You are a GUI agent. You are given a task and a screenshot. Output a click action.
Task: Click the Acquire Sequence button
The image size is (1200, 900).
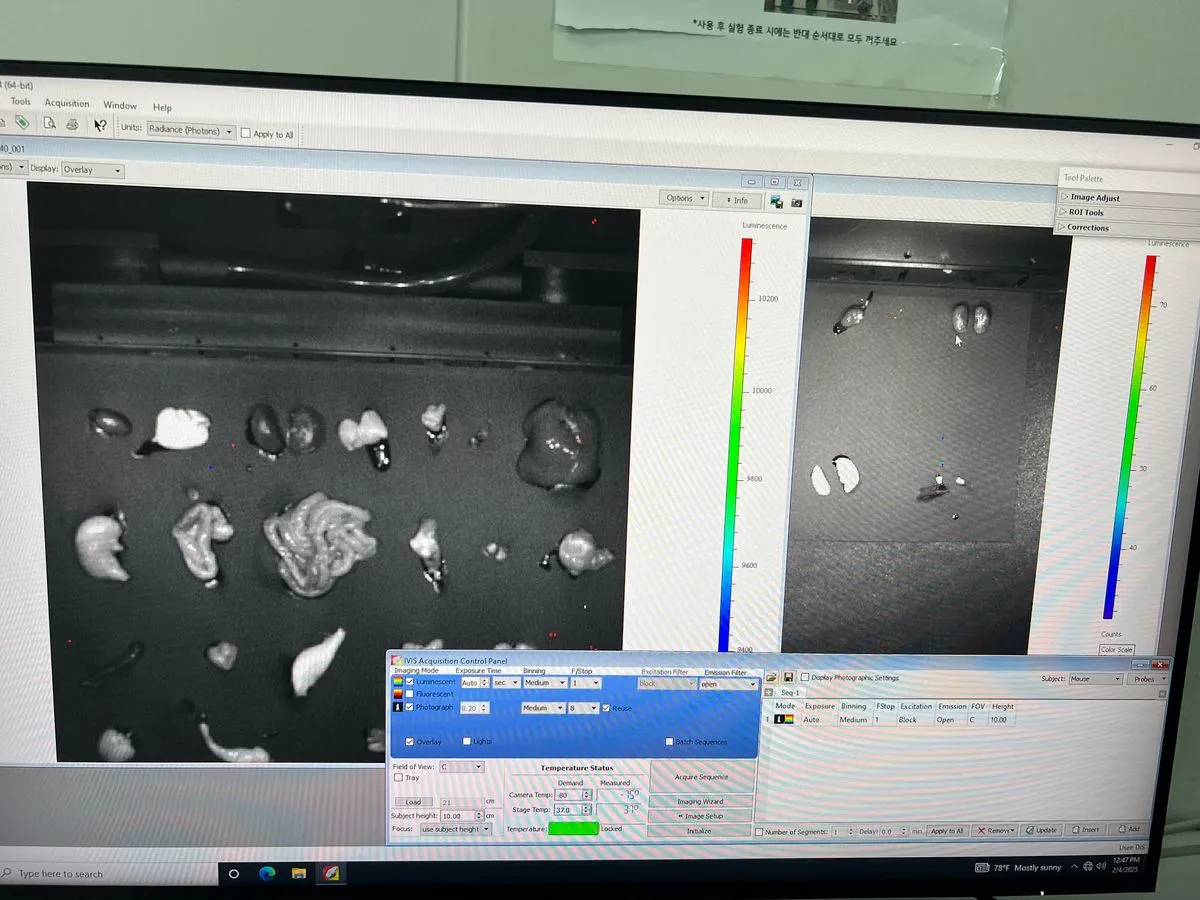coord(700,777)
